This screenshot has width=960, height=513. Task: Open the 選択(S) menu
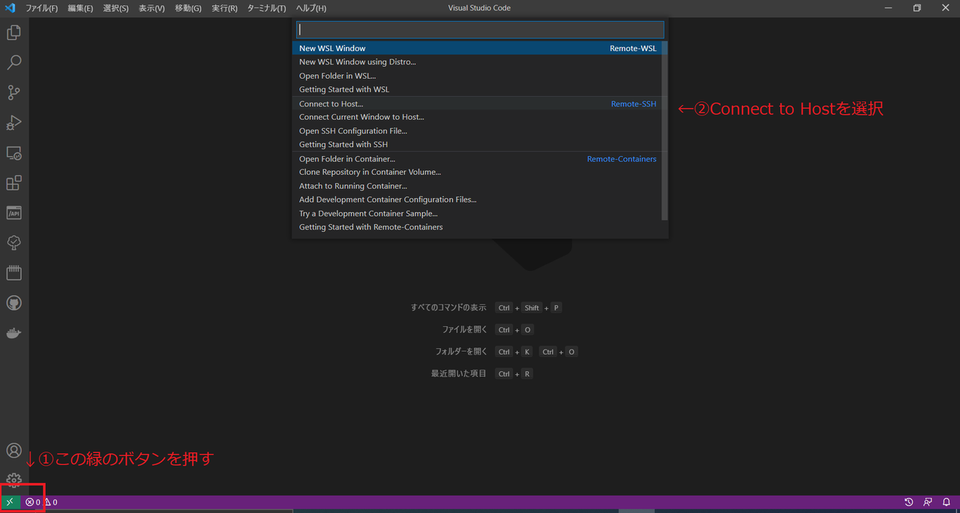[x=116, y=8]
